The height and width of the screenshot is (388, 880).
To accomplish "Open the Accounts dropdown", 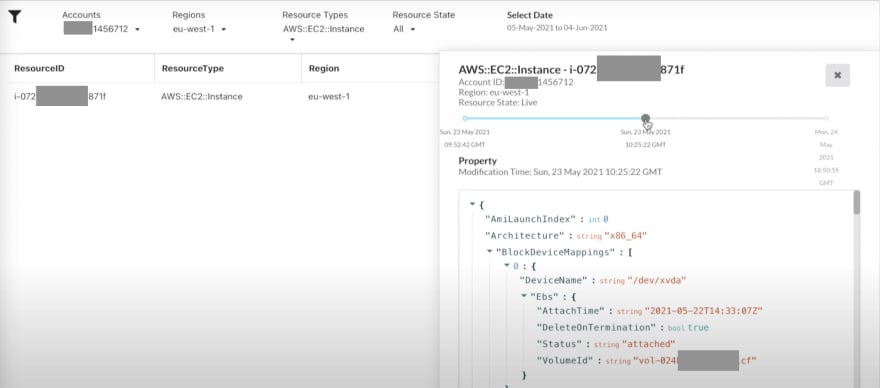I will tap(102, 29).
